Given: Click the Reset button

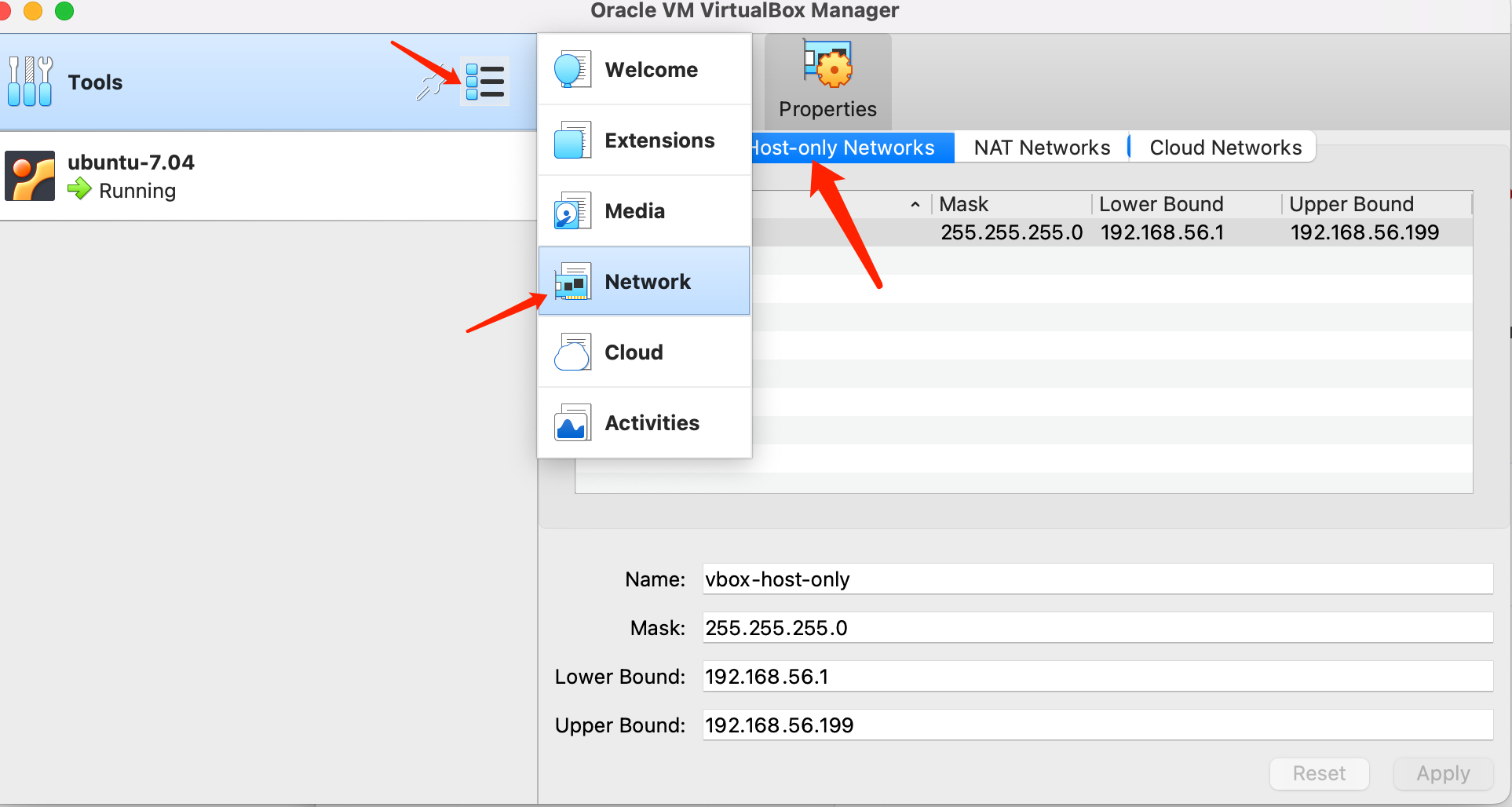Looking at the screenshot, I should pyautogui.click(x=1319, y=774).
